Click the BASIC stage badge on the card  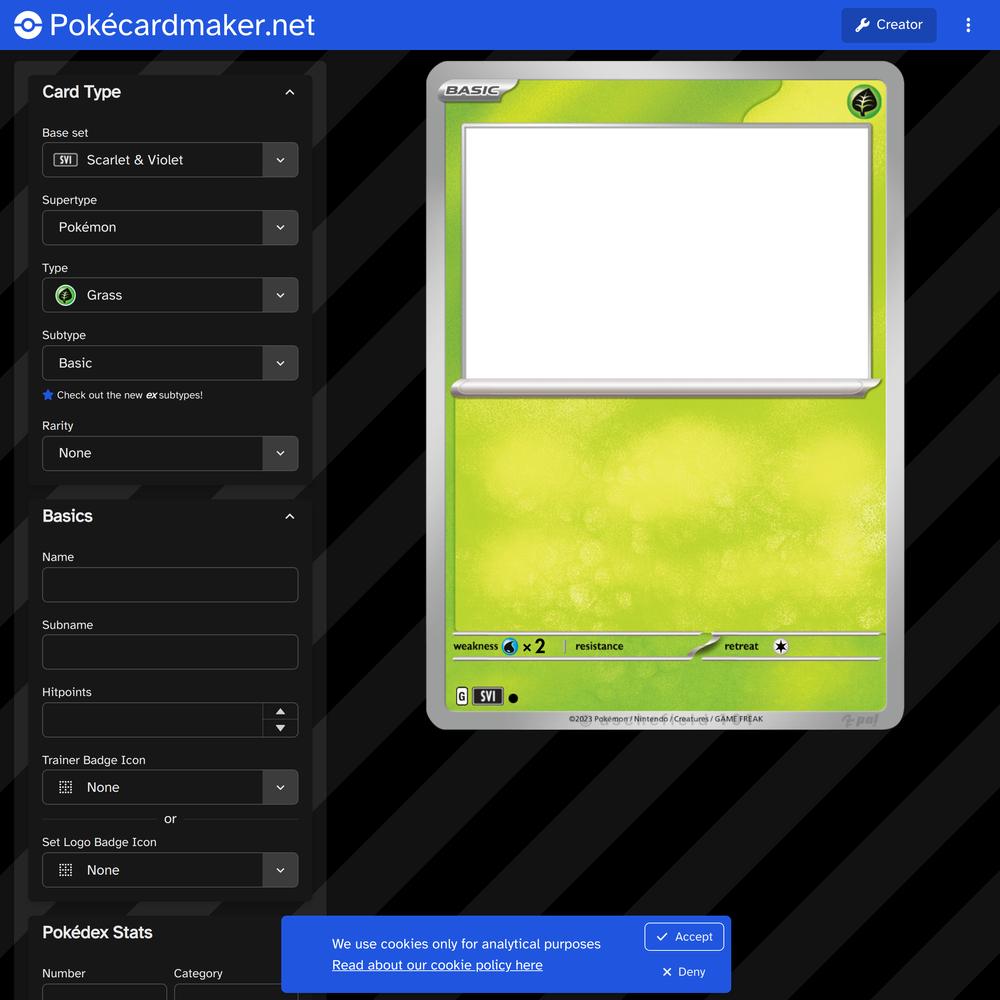coord(477,90)
